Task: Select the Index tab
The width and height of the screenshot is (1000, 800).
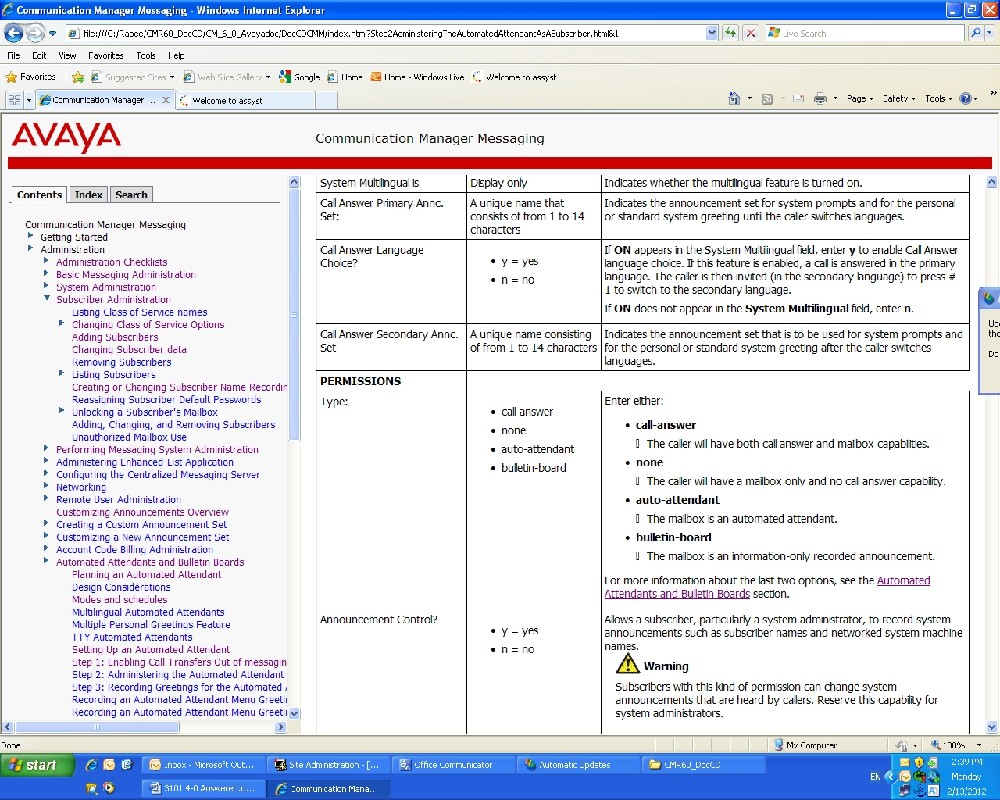Action: (x=88, y=195)
